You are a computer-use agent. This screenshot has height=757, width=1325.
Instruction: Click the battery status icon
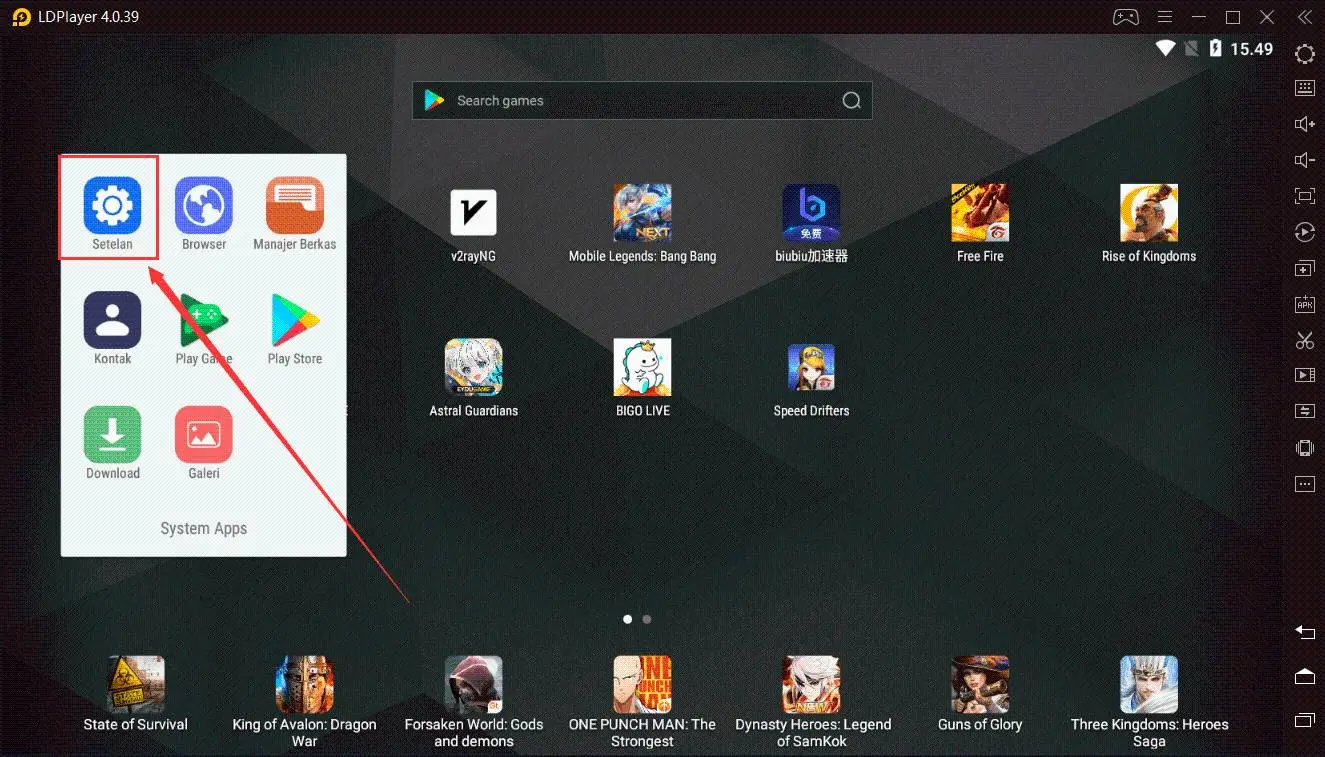[1216, 48]
